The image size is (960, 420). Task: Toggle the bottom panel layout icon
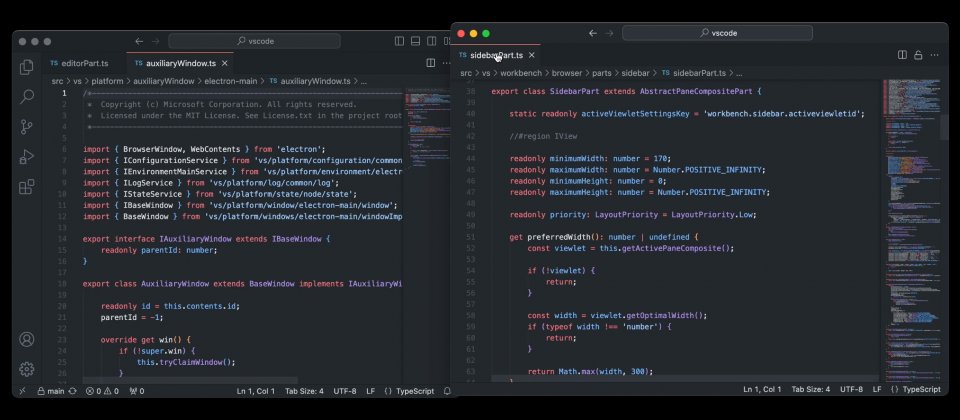coord(415,41)
